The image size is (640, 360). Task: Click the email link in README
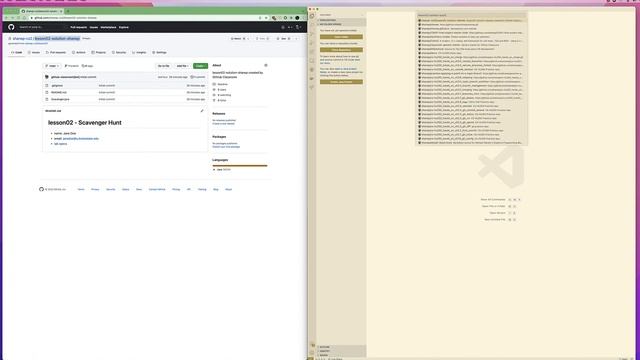point(81,139)
